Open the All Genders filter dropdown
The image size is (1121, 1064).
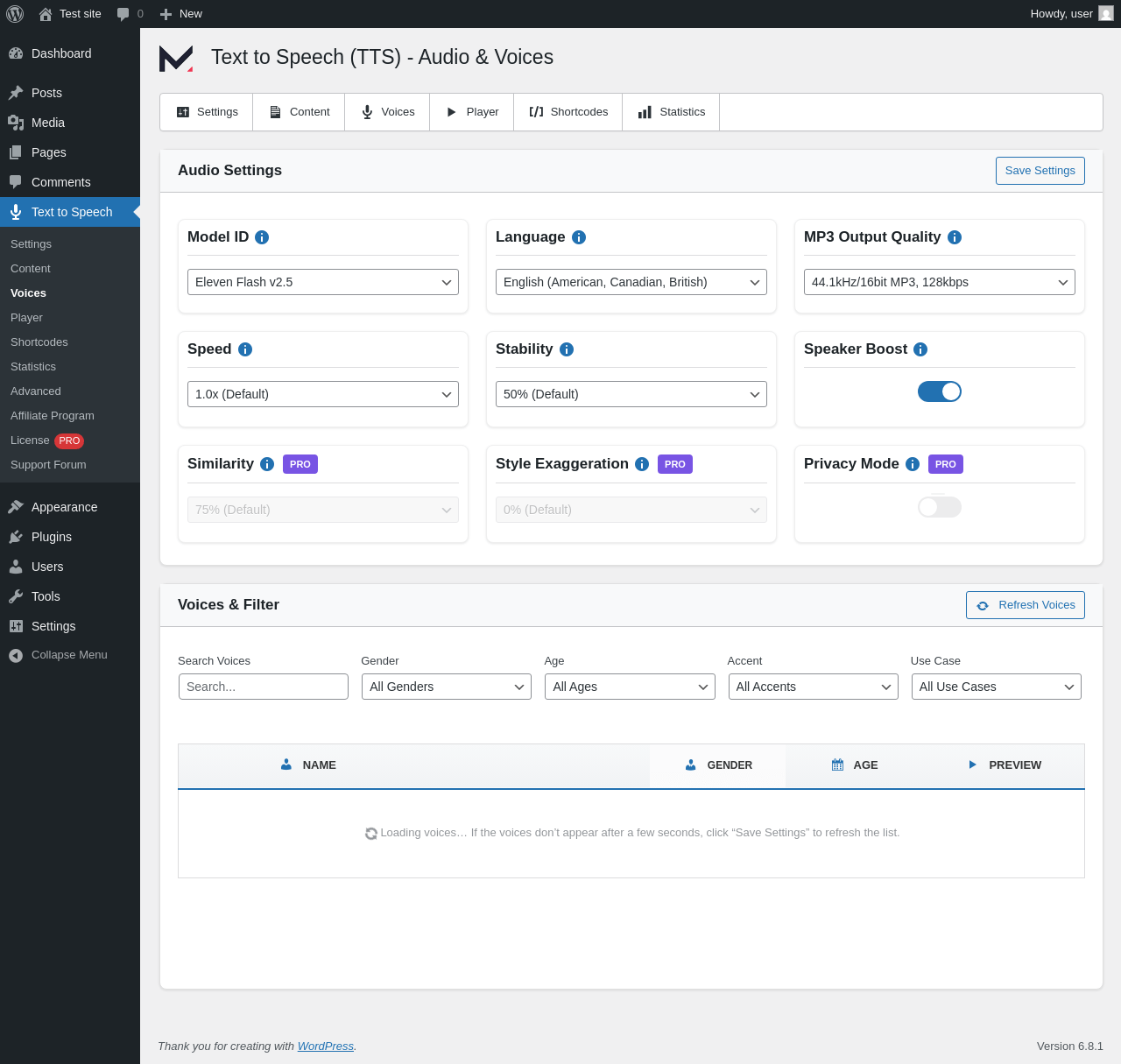(x=447, y=687)
